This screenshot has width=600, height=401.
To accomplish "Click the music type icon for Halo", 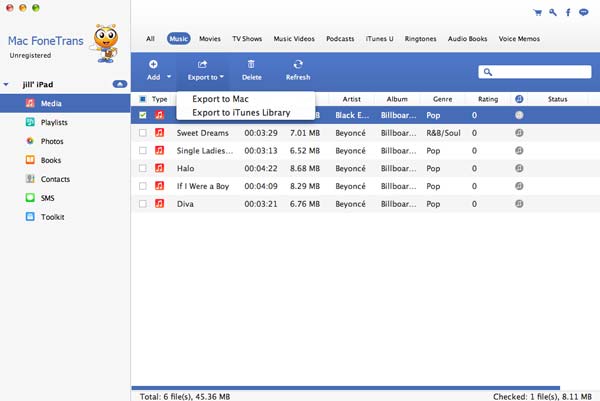I will tap(160, 168).
